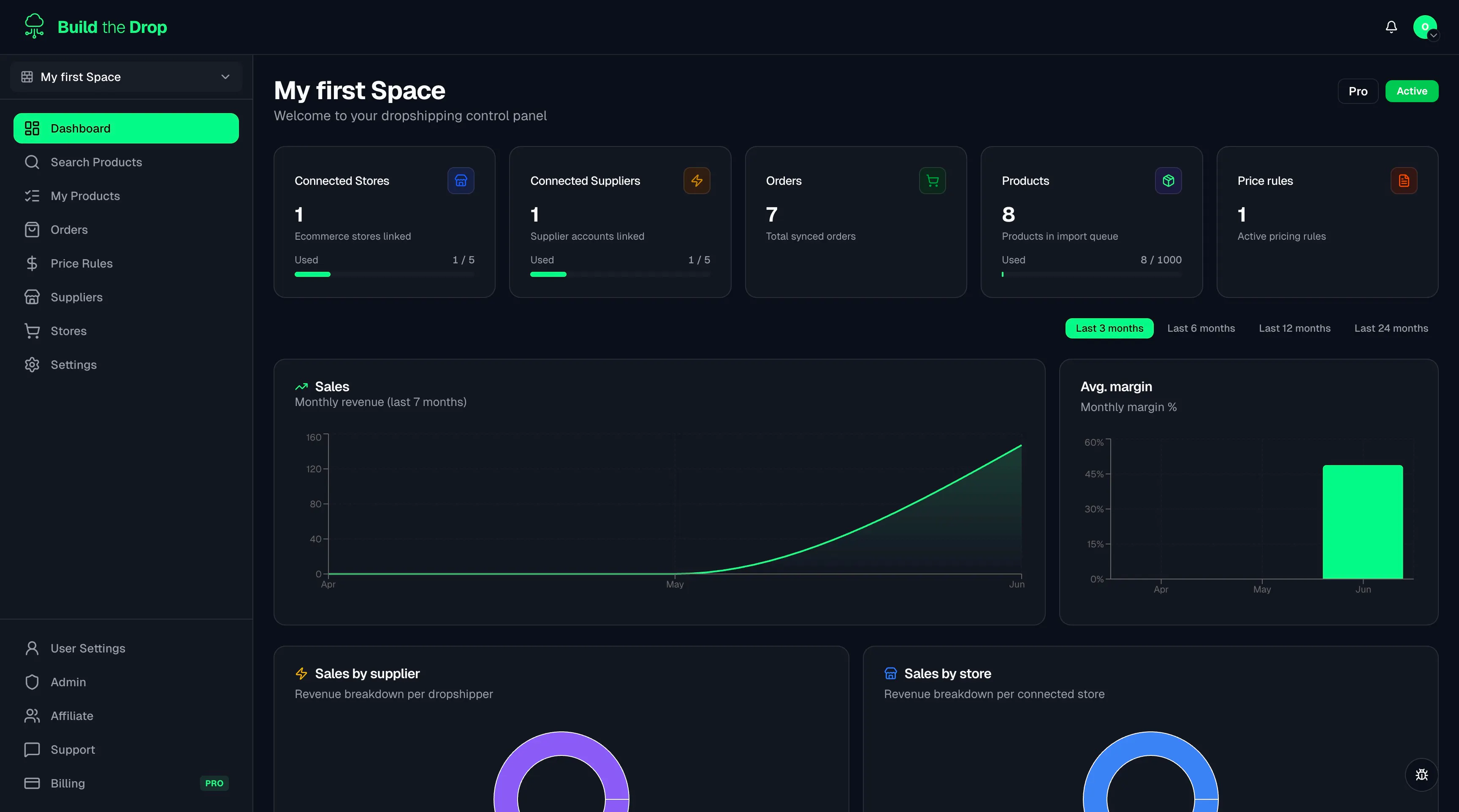The image size is (1459, 812).
Task: Open the bug report floating button
Action: pyautogui.click(x=1421, y=774)
